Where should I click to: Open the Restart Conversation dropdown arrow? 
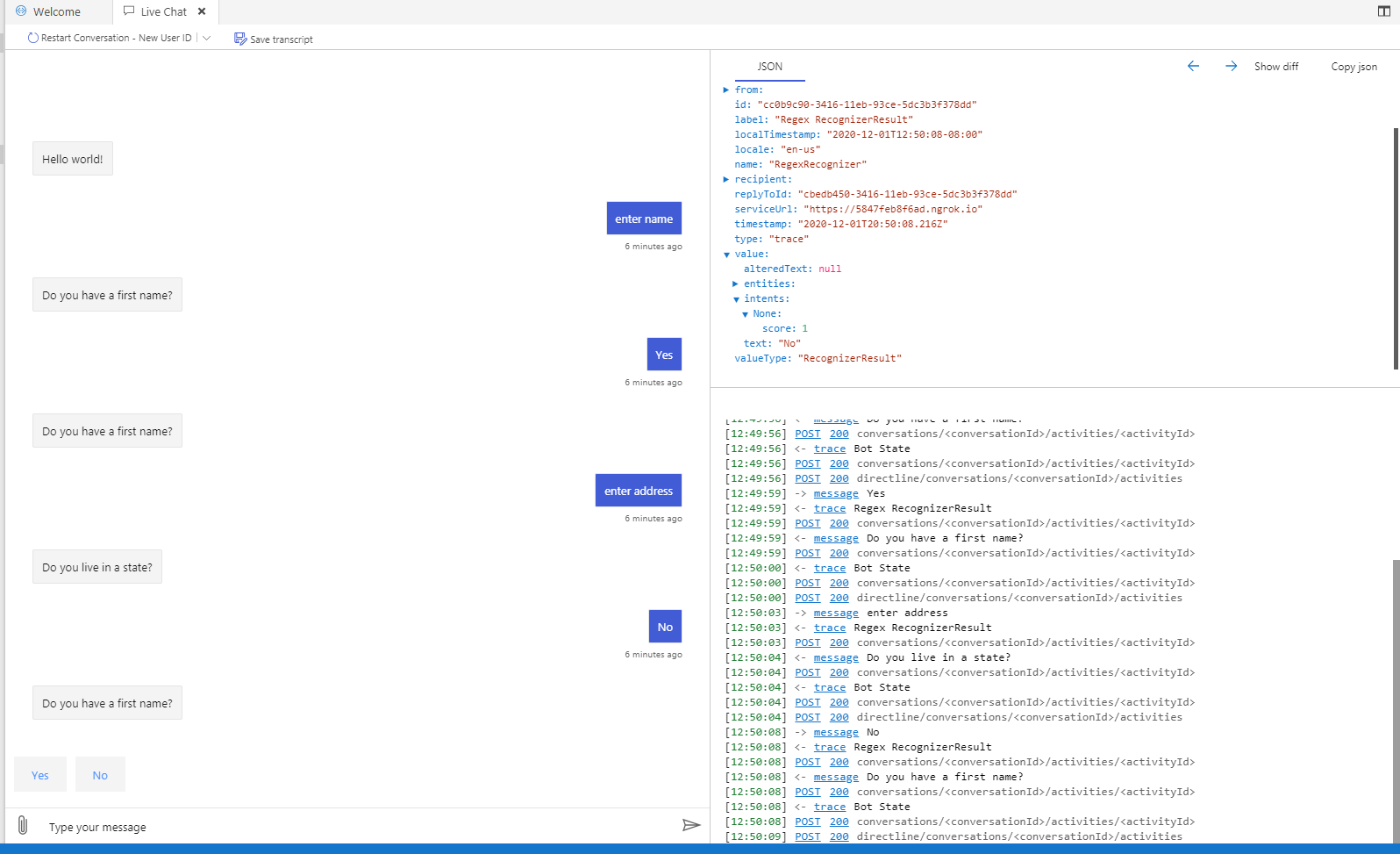[206, 38]
